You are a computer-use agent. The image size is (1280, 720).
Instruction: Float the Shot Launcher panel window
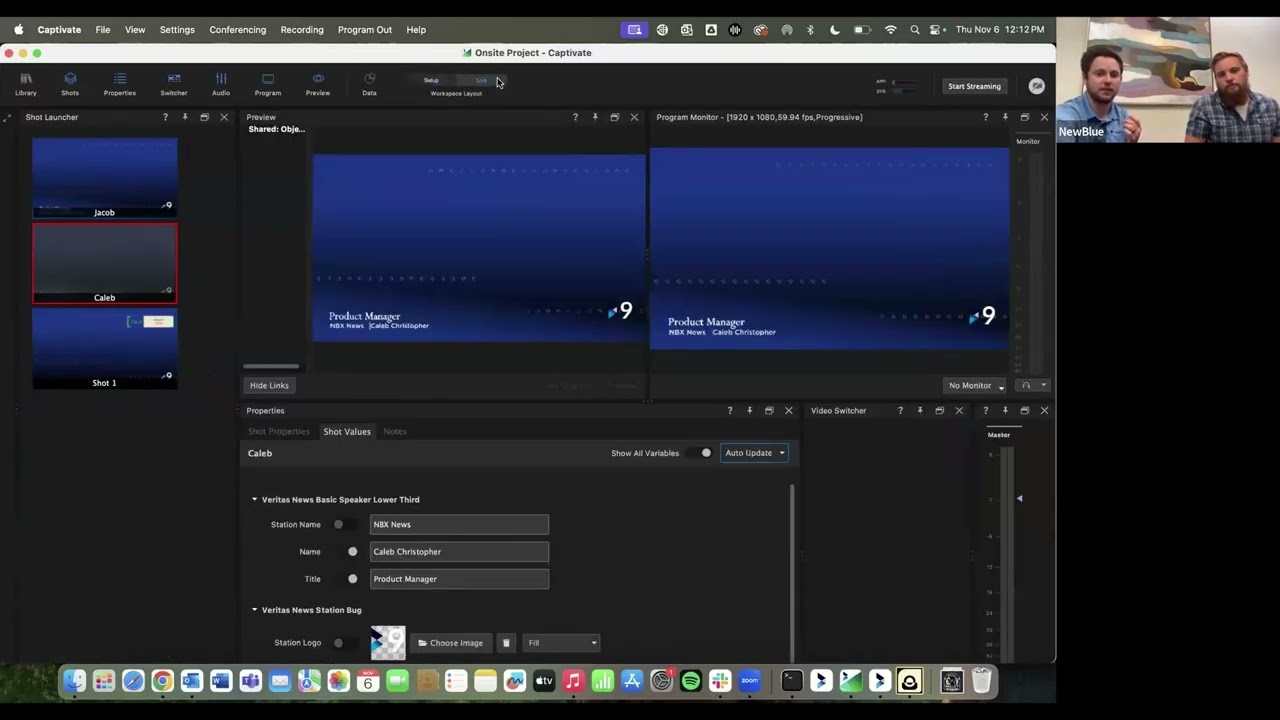(204, 117)
